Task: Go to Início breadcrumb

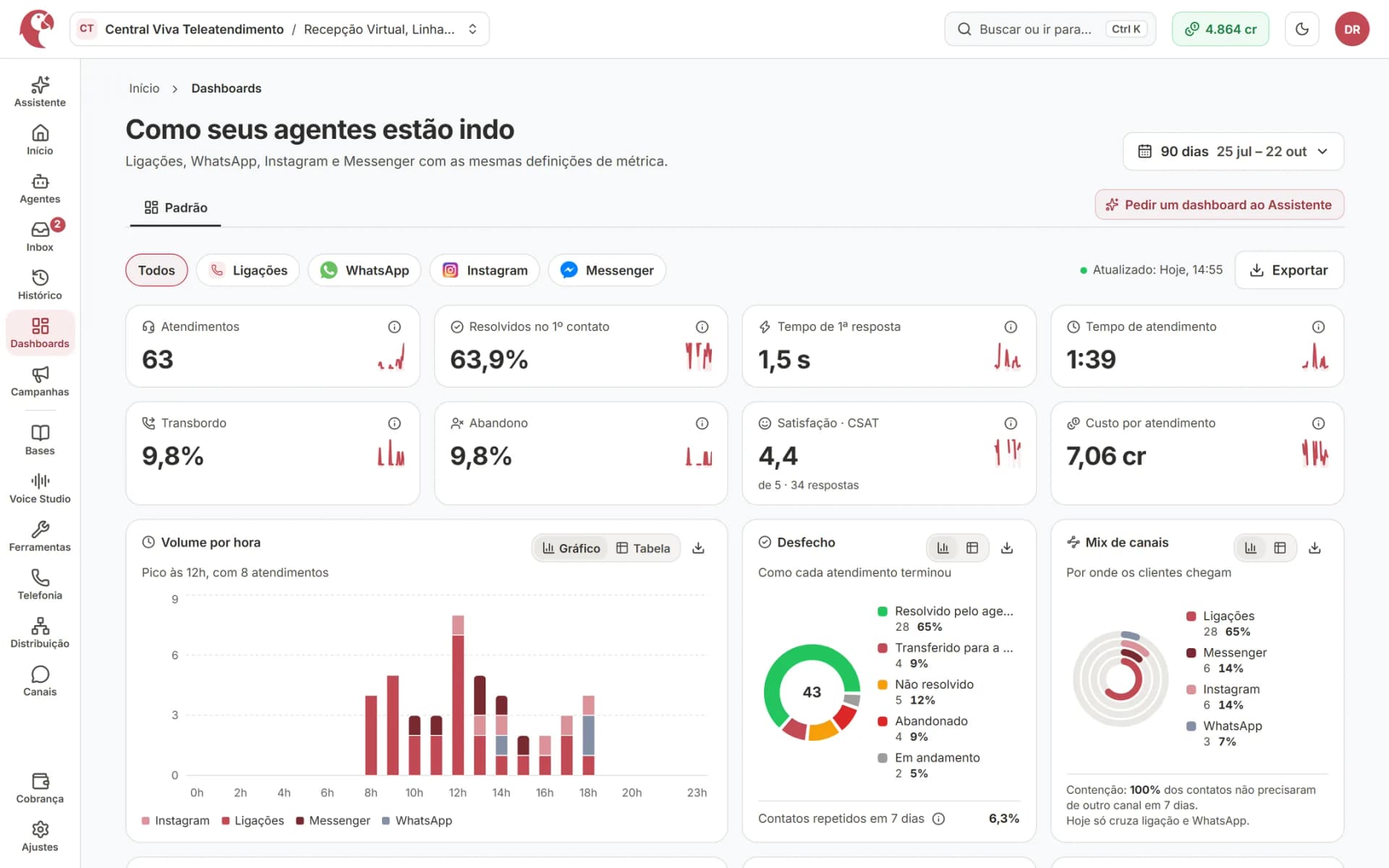Action: 144,88
